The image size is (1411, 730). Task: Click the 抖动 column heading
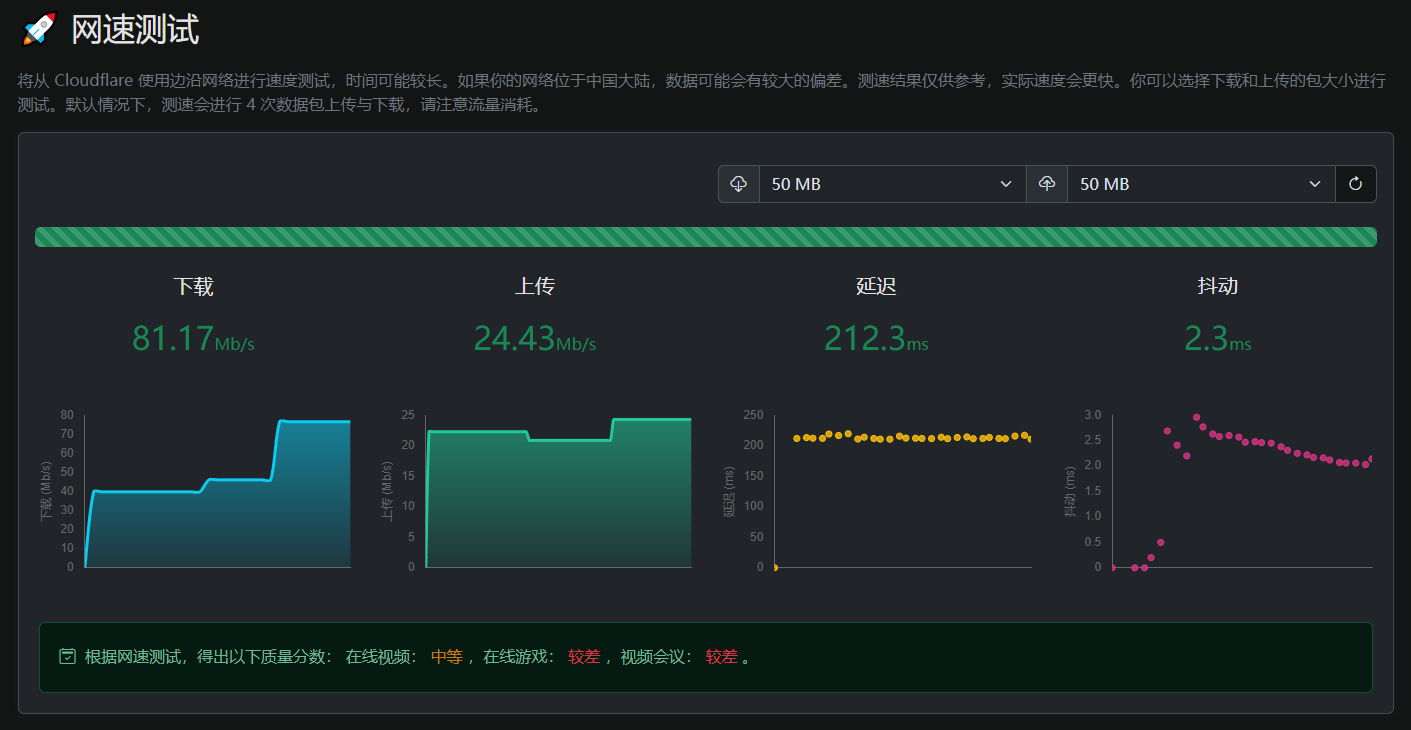pyautogui.click(x=1217, y=286)
